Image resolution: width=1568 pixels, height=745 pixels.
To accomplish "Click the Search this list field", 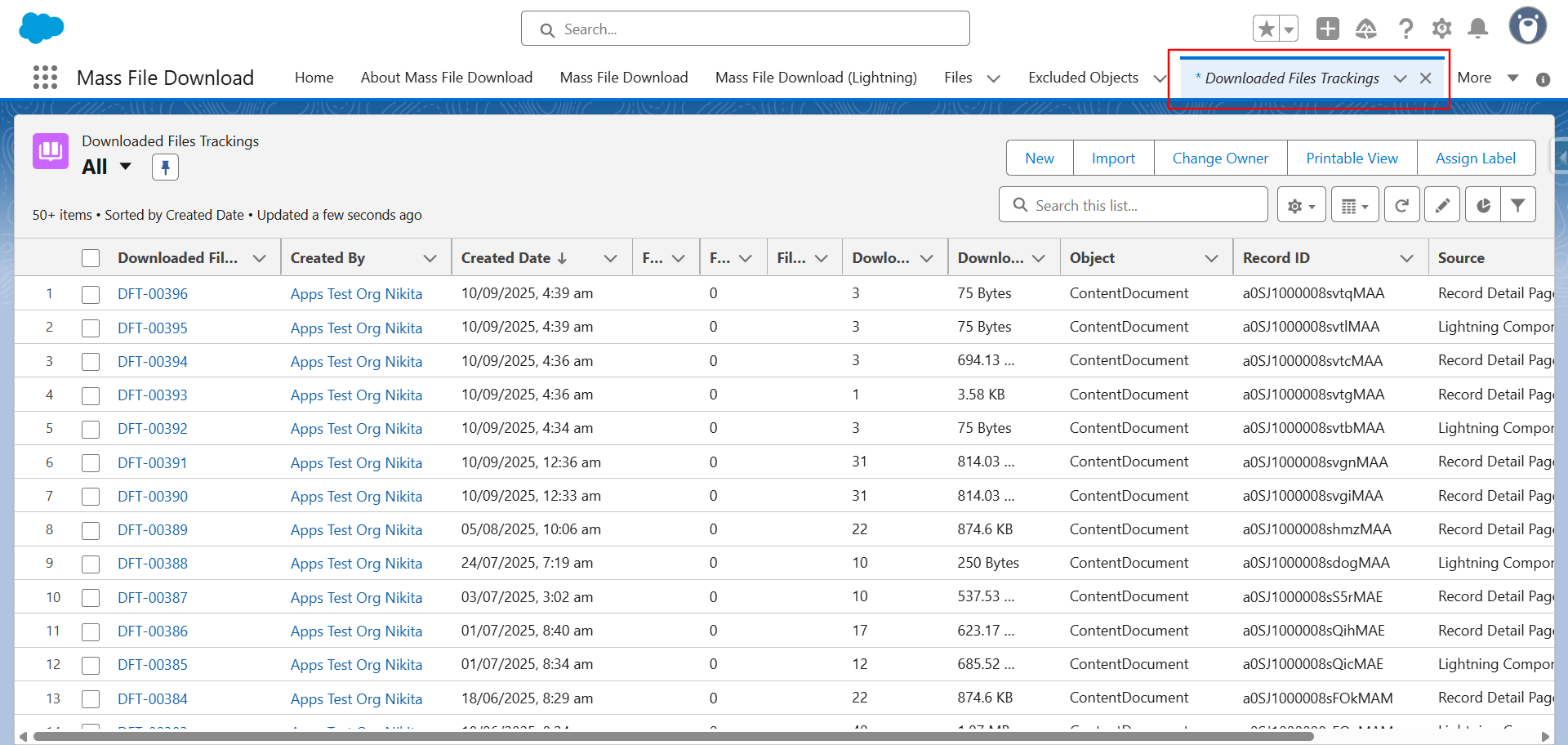I will click(1134, 205).
